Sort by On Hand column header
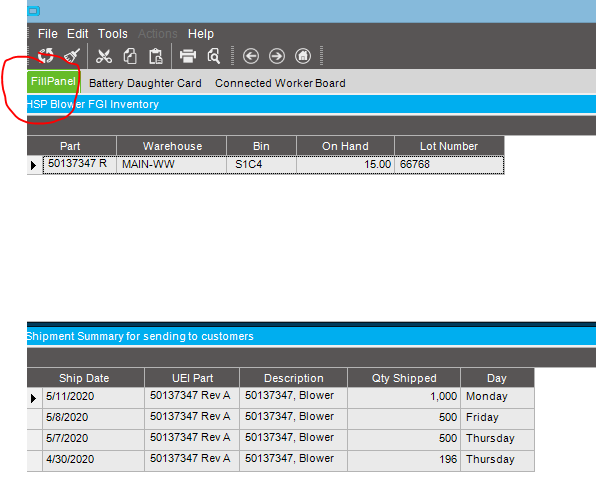The image size is (596, 495). 345,146
